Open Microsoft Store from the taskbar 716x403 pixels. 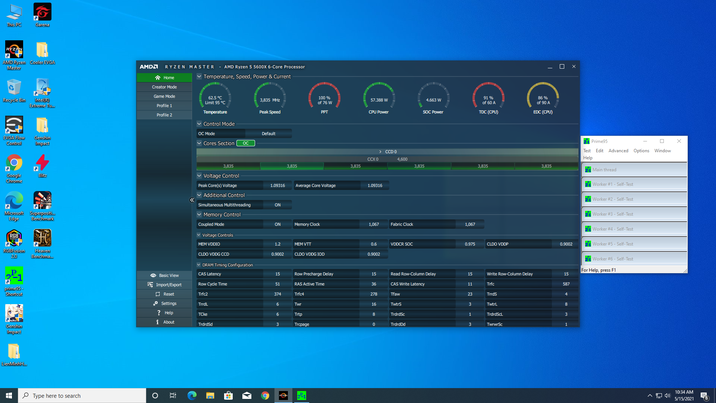click(228, 396)
